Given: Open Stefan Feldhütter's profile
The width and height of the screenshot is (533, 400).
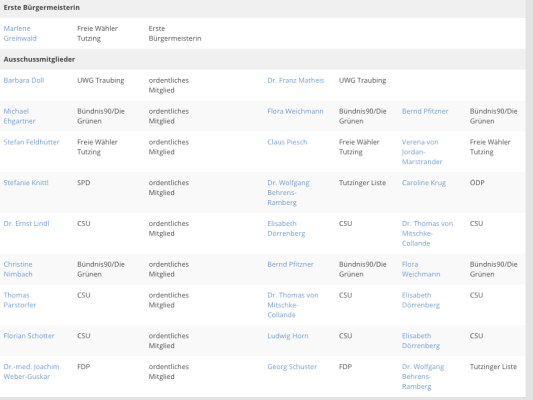Looking at the screenshot, I should pos(31,142).
